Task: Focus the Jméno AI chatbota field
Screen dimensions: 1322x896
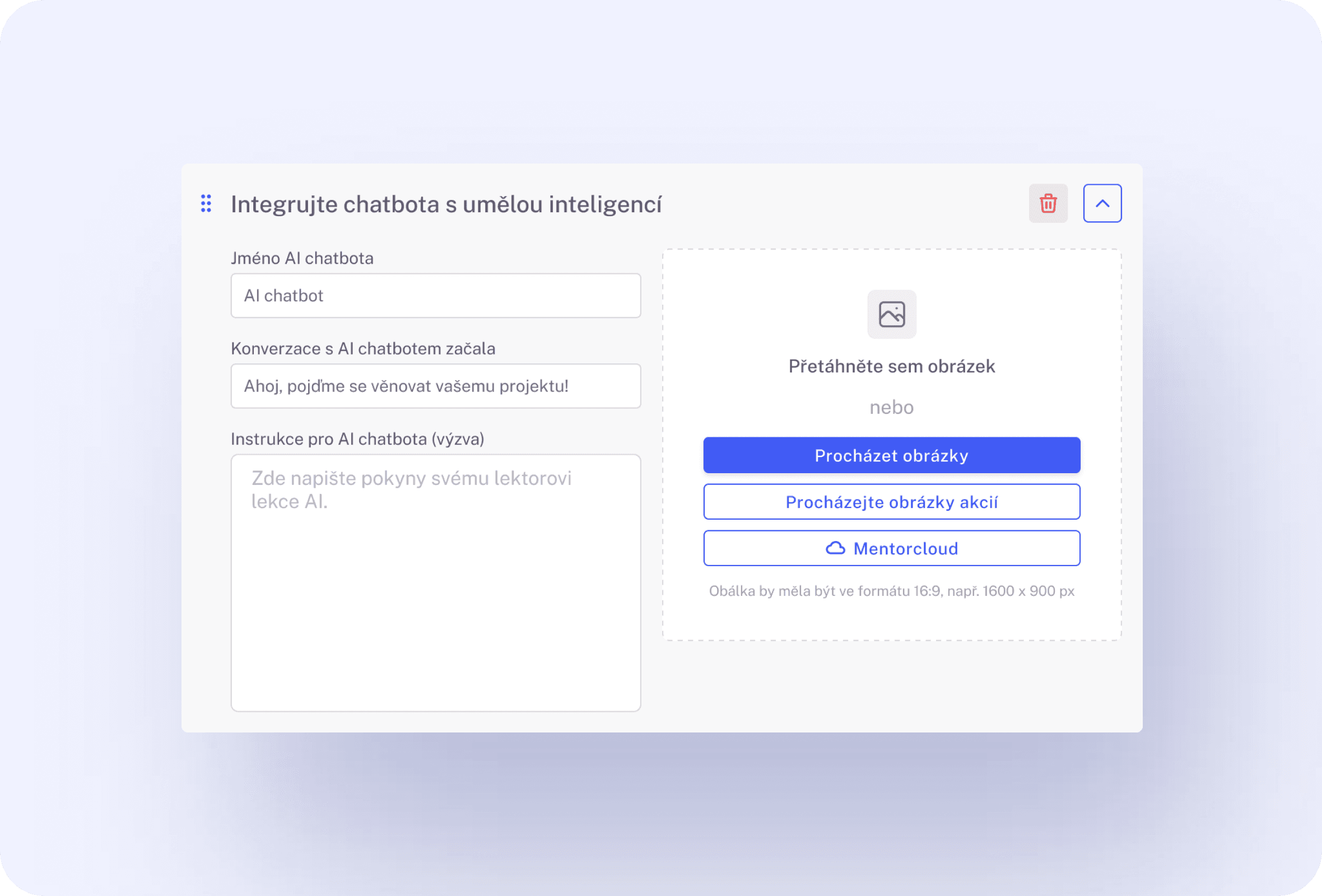Action: (x=436, y=296)
